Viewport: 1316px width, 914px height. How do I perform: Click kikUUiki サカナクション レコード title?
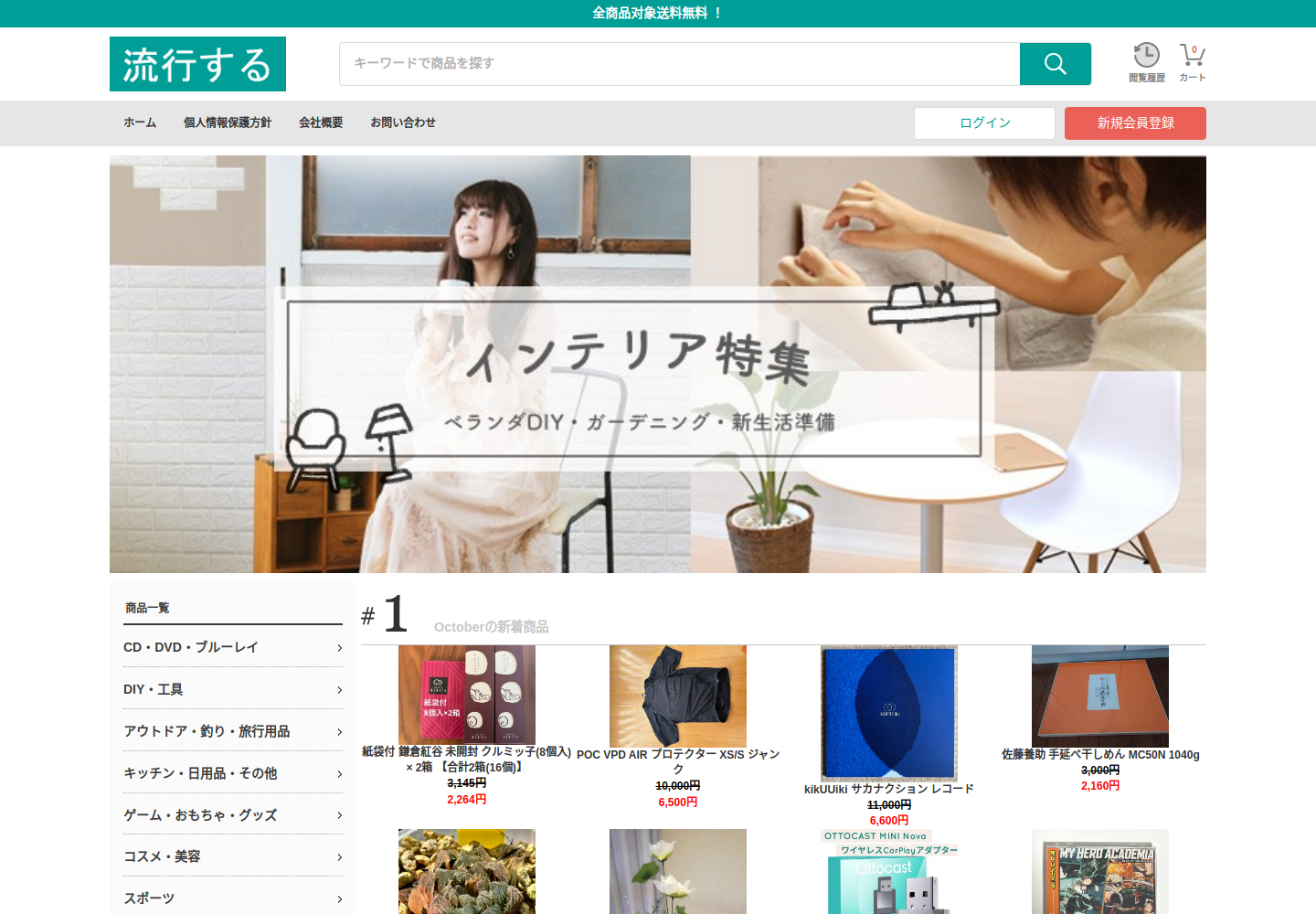(889, 789)
